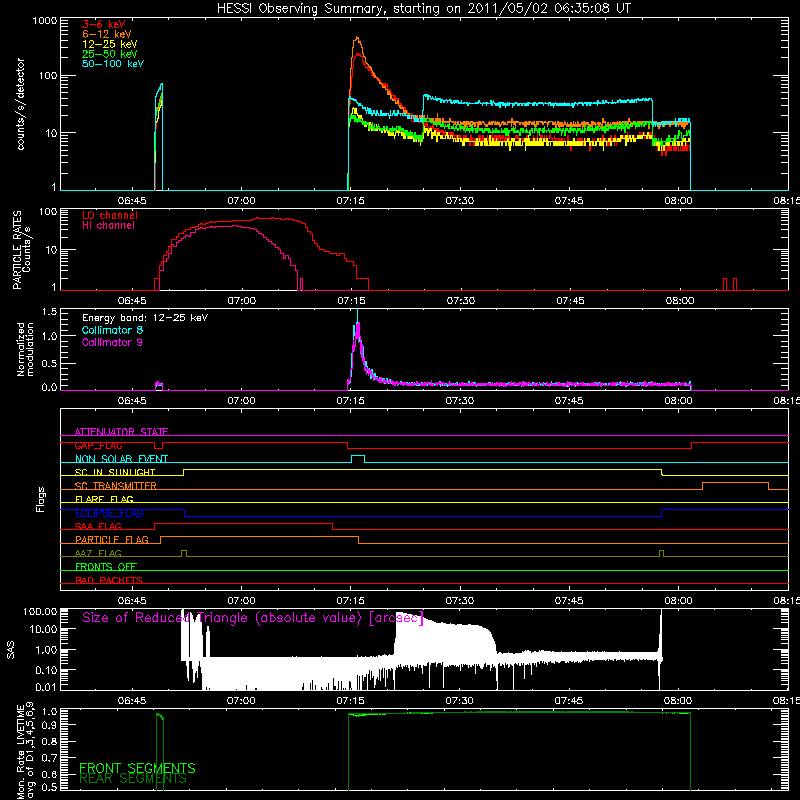
Task: Select the '25-50 keV' legend label
Action: coord(109,54)
